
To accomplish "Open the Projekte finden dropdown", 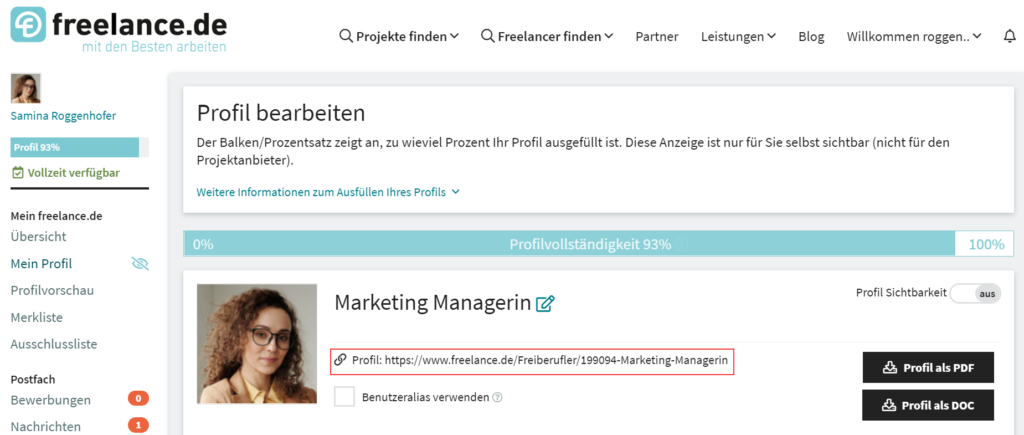I will point(399,36).
